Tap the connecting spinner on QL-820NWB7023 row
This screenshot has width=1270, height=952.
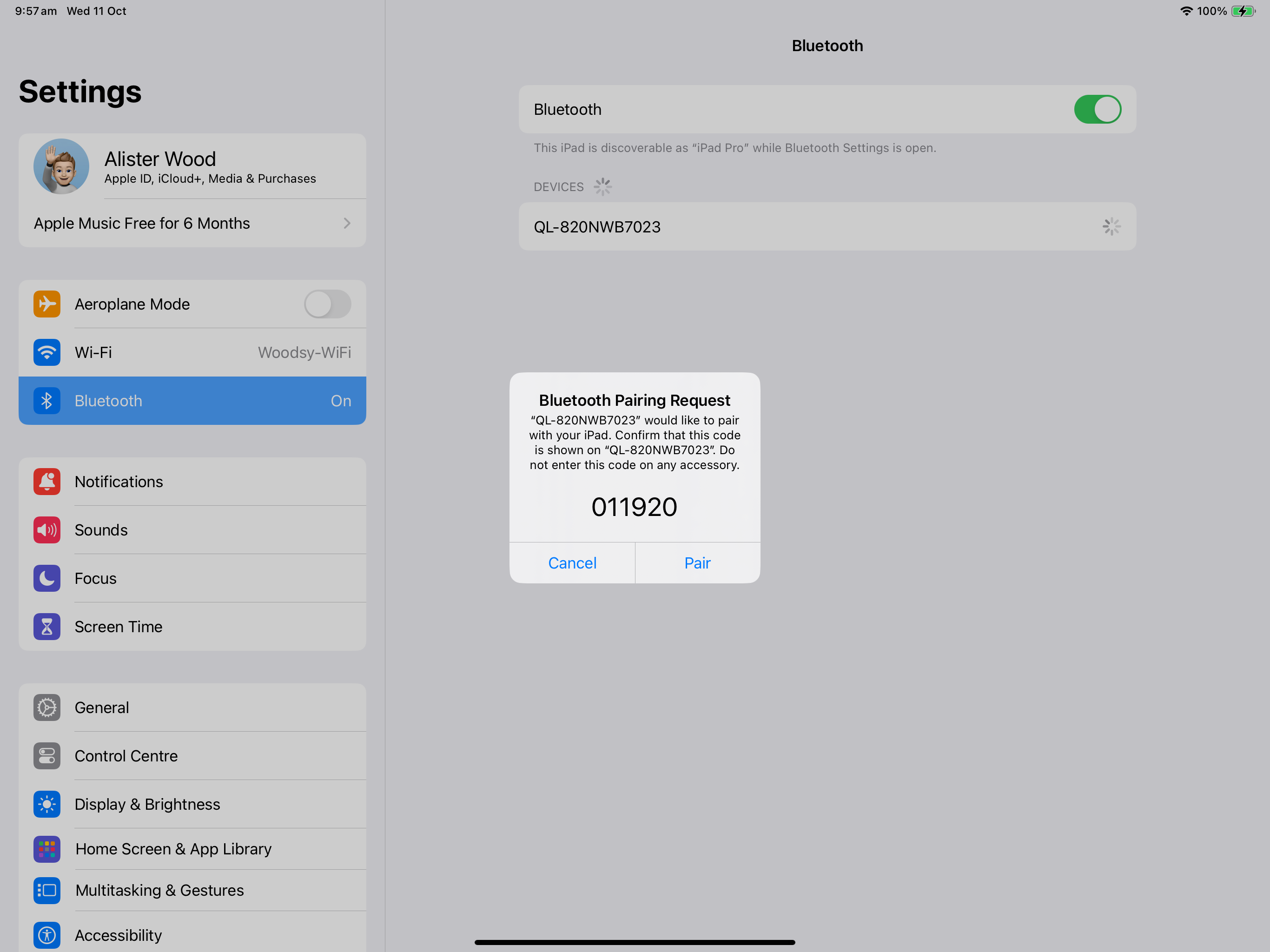1111,227
